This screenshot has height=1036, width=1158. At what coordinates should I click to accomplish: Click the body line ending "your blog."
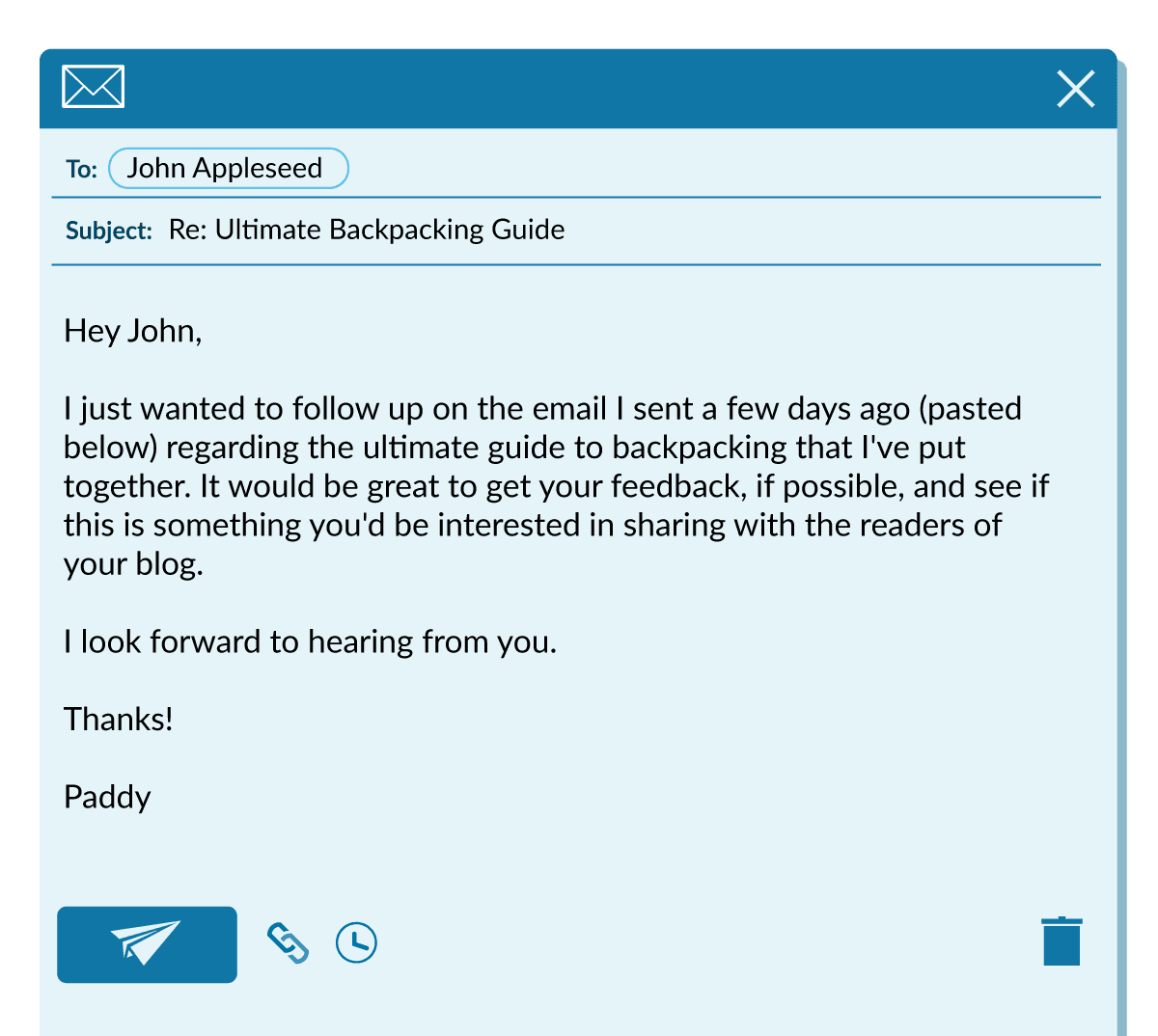133,563
